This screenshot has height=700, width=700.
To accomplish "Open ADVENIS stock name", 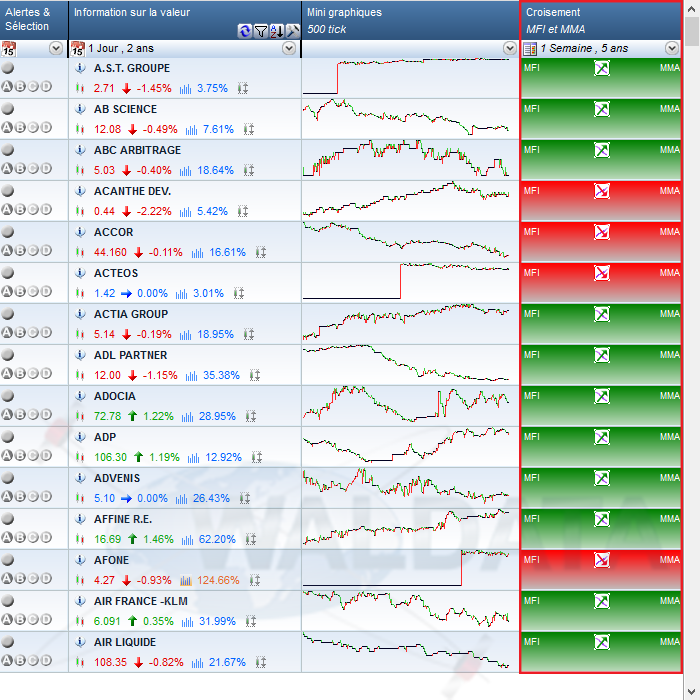I will pyautogui.click(x=117, y=478).
